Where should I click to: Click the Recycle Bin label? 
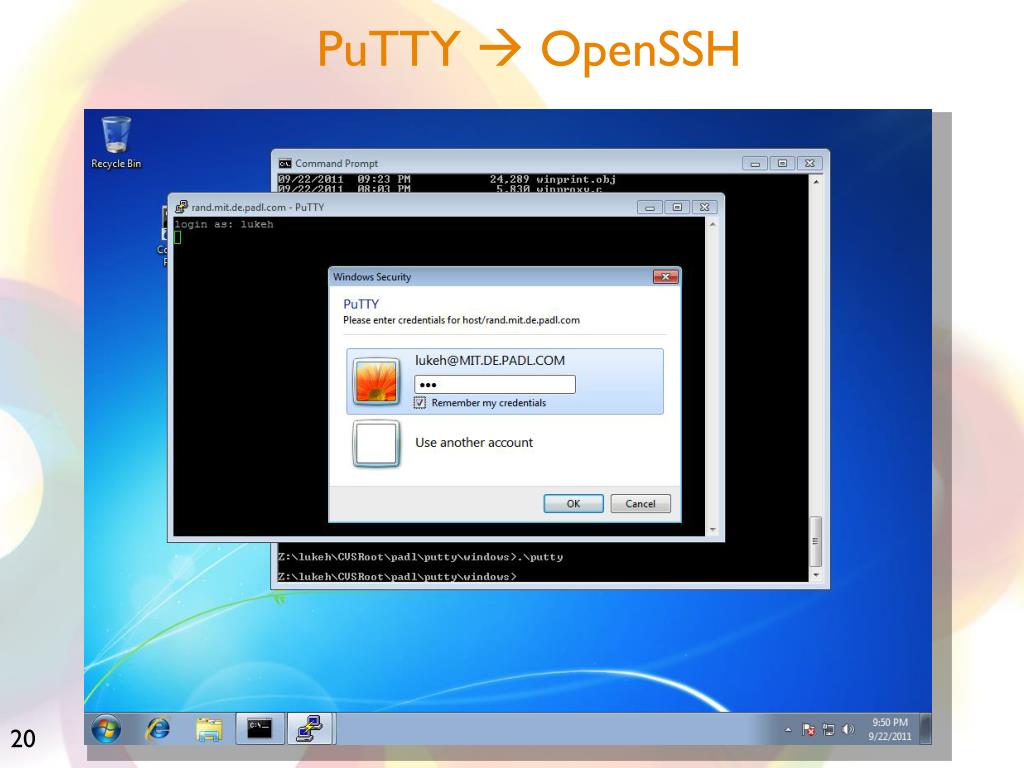tap(116, 163)
